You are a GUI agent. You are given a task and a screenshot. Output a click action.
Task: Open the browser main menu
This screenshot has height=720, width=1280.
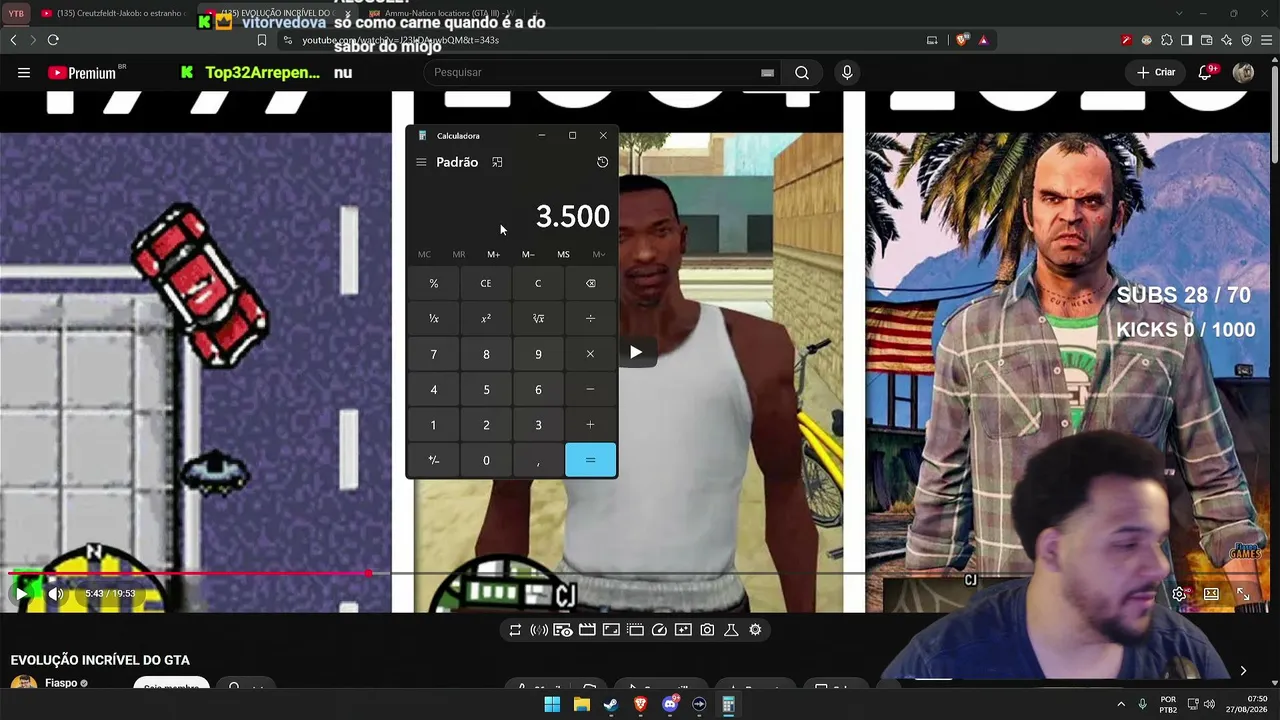(x=1266, y=40)
